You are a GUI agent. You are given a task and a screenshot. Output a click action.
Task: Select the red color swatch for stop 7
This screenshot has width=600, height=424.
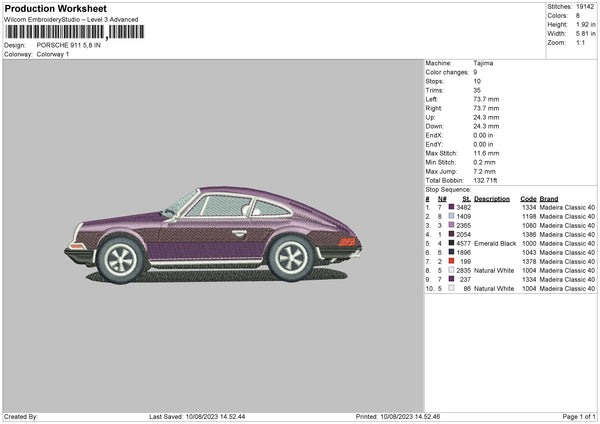pyautogui.click(x=451, y=261)
